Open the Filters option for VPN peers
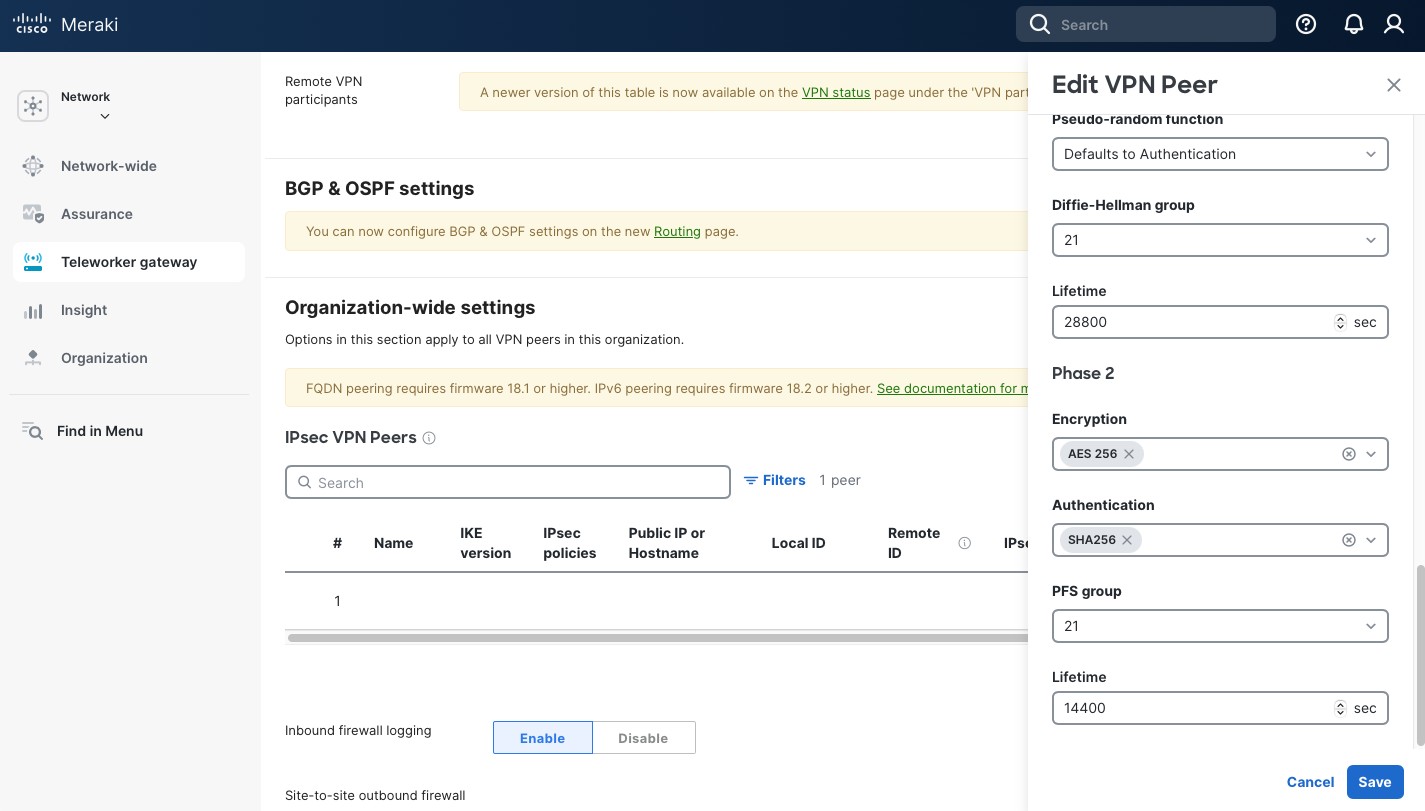The height and width of the screenshot is (811, 1425). point(775,481)
